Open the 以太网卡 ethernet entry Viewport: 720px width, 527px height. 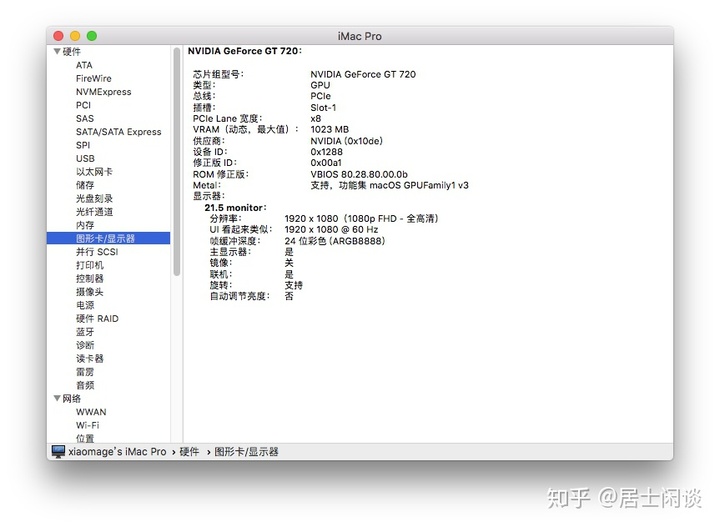(94, 172)
